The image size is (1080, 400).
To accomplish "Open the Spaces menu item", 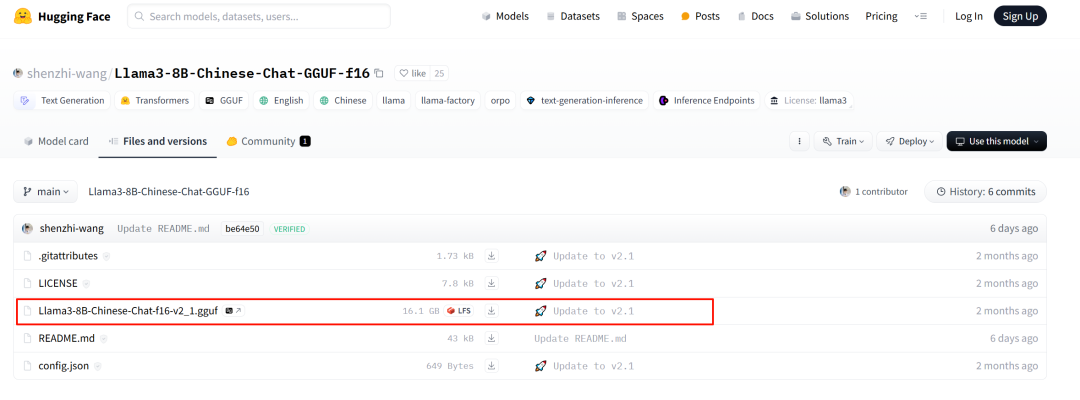I will tap(640, 16).
